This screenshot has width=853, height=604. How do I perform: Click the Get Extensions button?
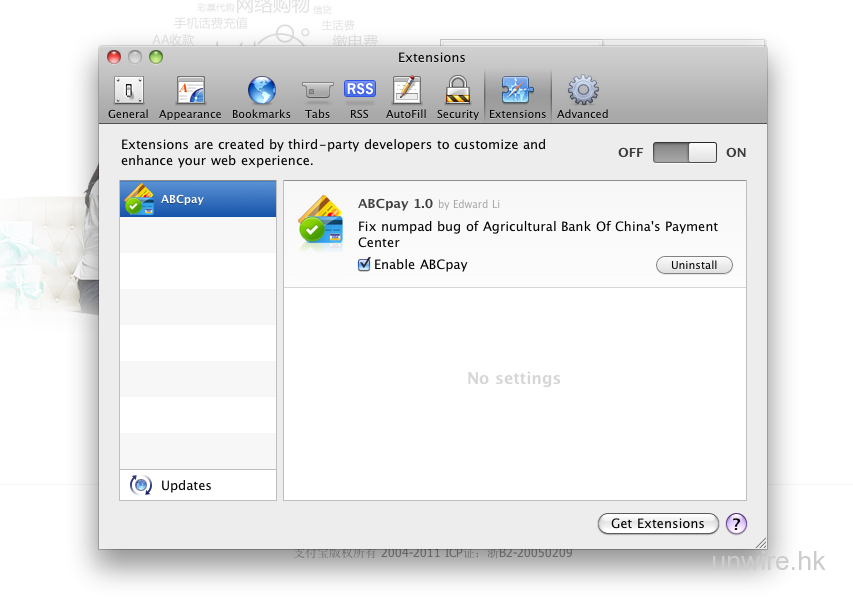point(657,523)
